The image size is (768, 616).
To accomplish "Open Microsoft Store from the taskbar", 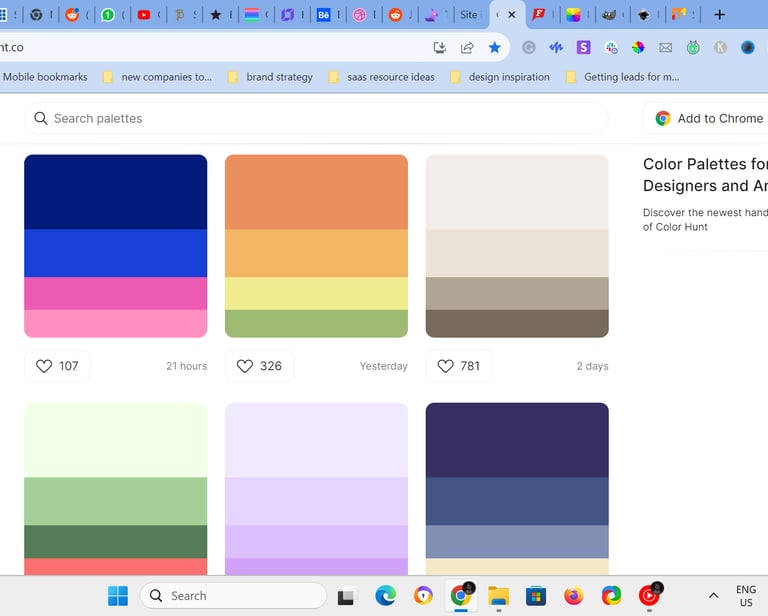I will pos(536,596).
